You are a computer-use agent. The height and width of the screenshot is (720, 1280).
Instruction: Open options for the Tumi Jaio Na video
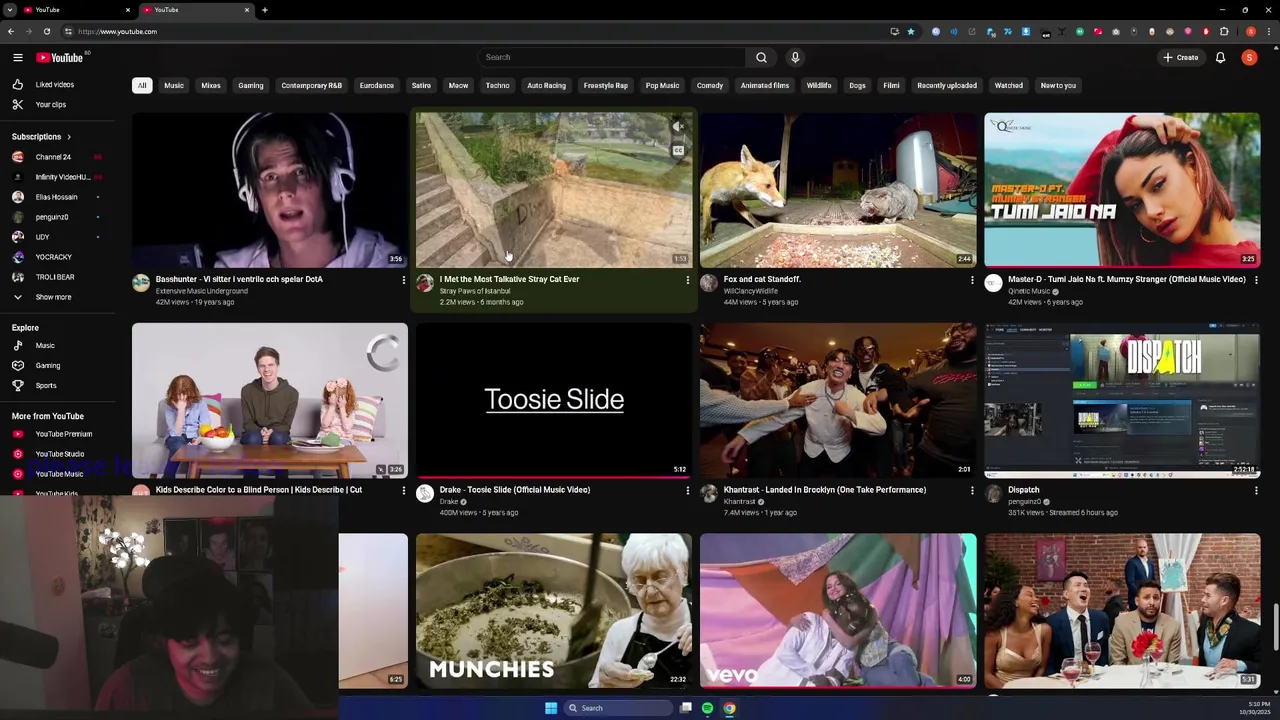point(1255,280)
